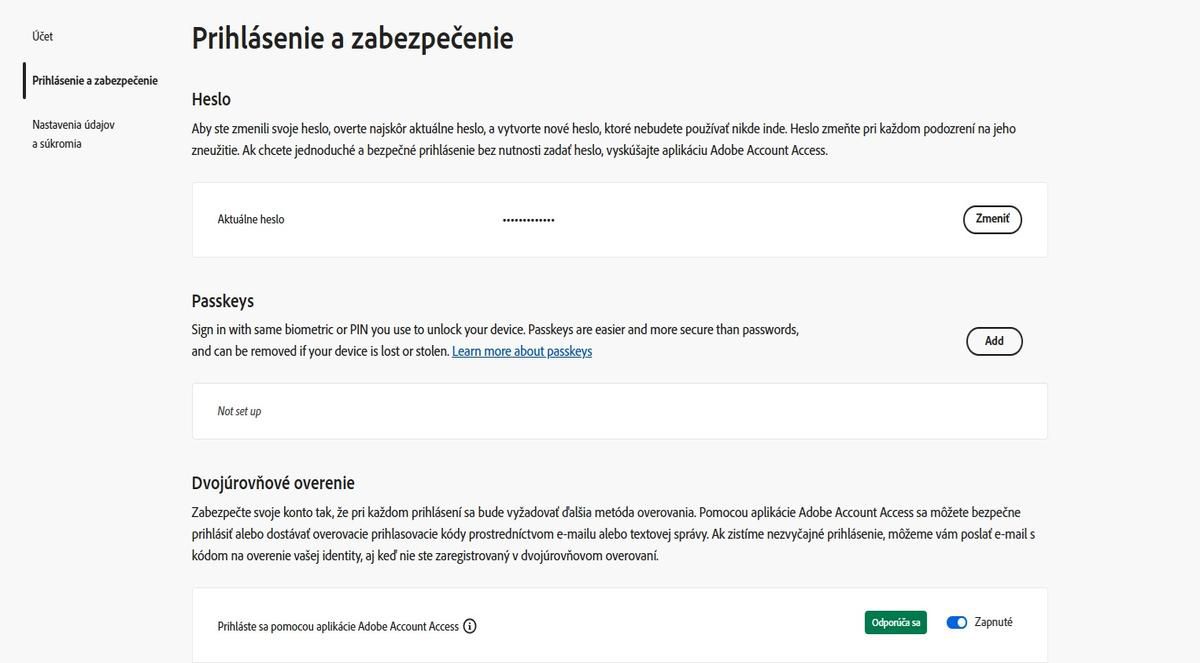
Task: Click the Aktuálne heslo label
Action: pos(251,219)
